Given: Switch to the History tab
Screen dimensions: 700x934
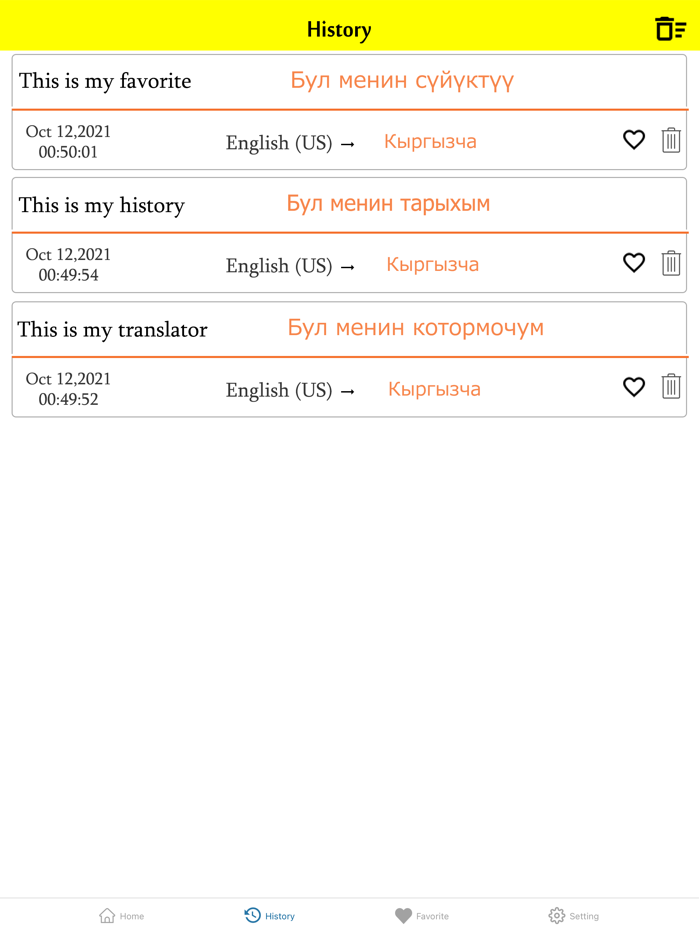Looking at the screenshot, I should click(x=269, y=915).
